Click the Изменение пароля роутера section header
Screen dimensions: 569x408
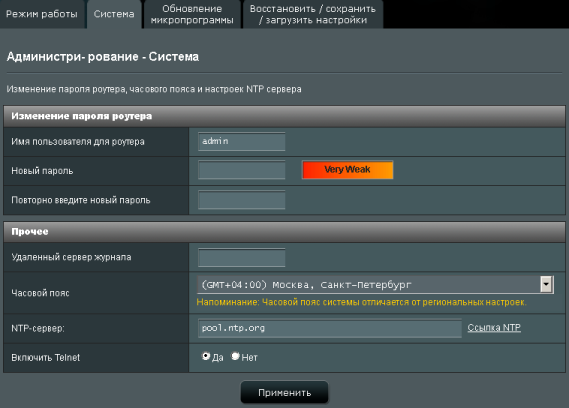[x=284, y=117]
